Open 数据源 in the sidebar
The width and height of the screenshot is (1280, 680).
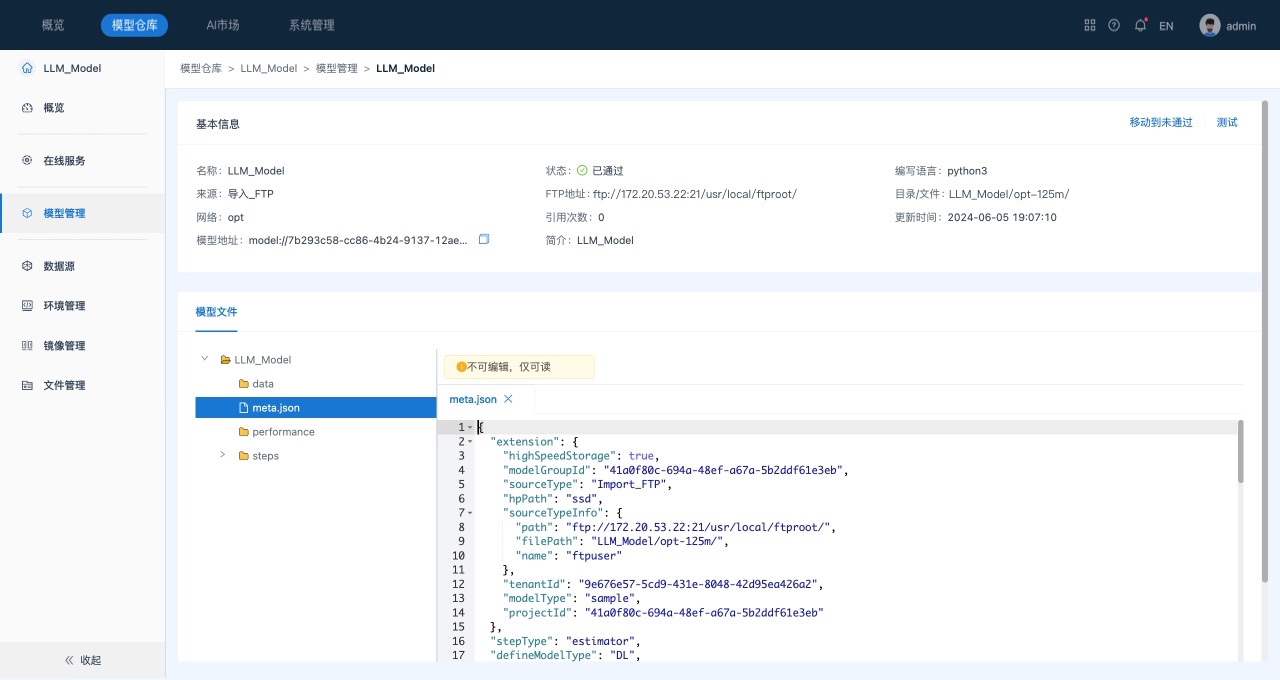click(x=58, y=267)
